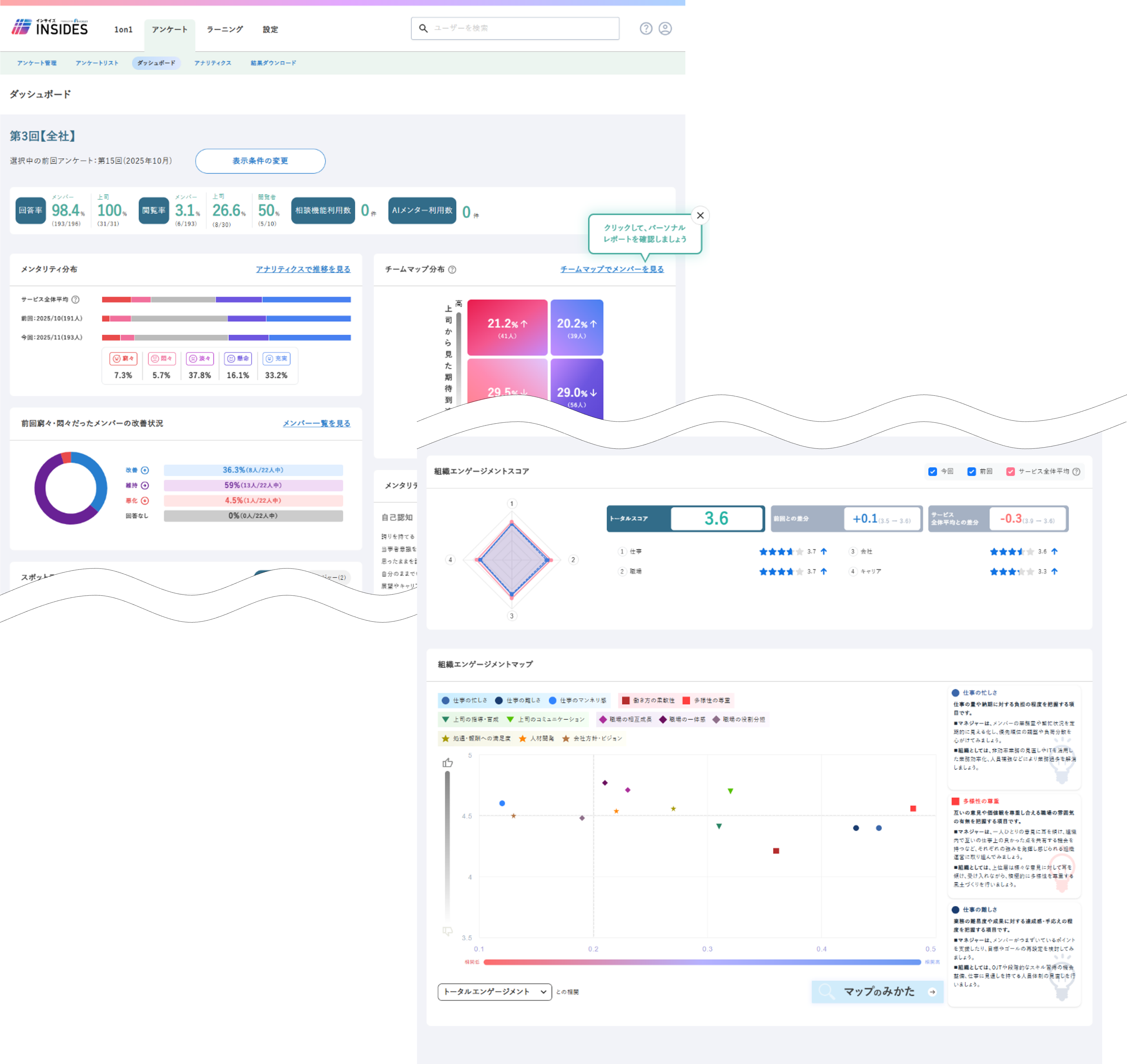This screenshot has height=1064, width=1127.
Task: Toggle the サービス全体平均 checkbox
Action: (x=1011, y=472)
